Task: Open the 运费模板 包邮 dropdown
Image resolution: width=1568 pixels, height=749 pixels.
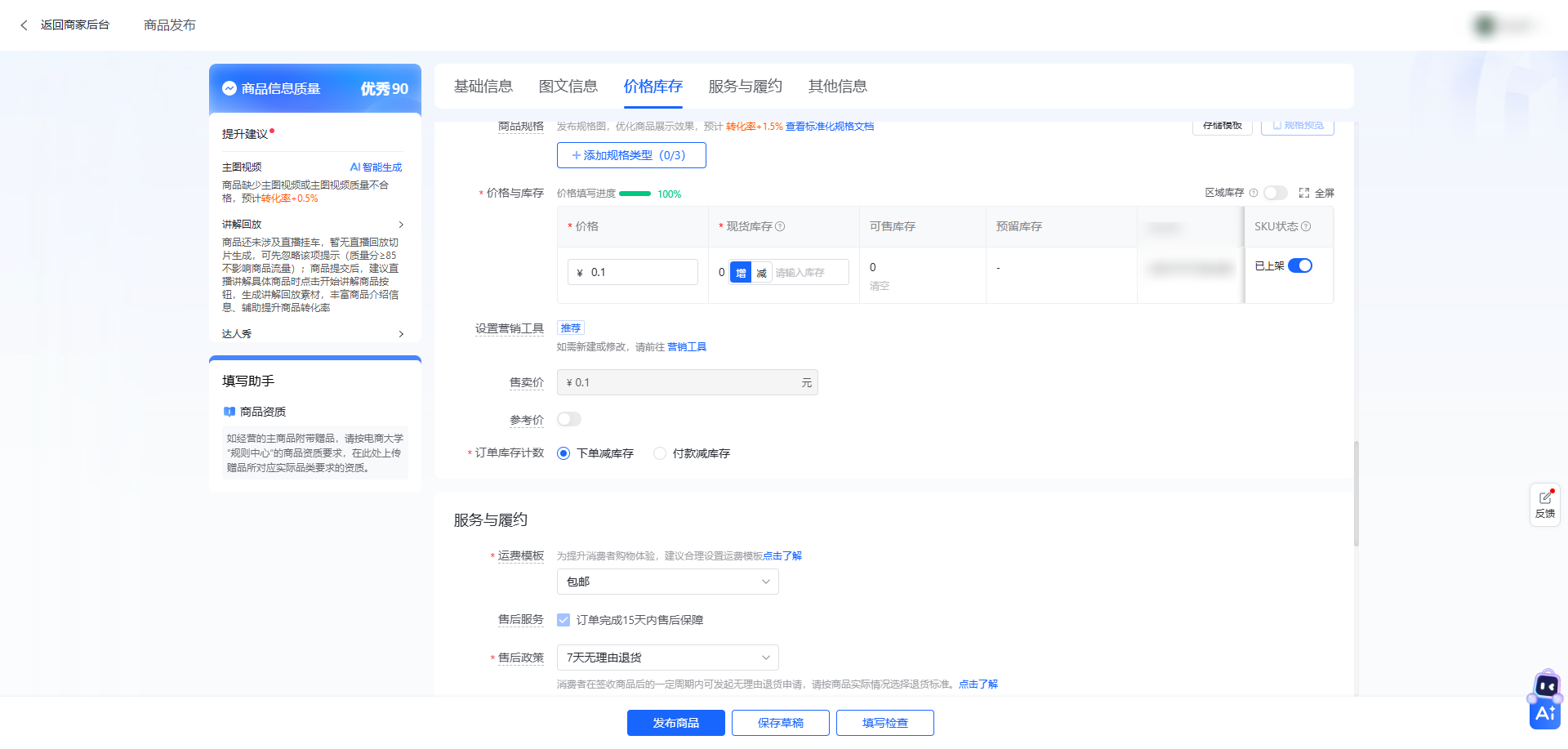Action: click(x=667, y=582)
